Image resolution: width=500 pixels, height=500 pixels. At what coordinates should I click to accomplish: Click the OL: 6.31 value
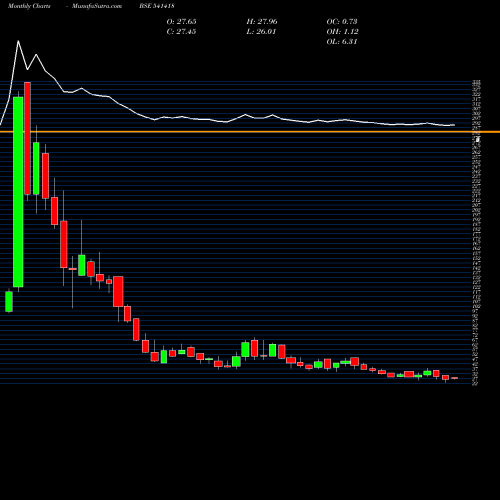pyautogui.click(x=342, y=41)
